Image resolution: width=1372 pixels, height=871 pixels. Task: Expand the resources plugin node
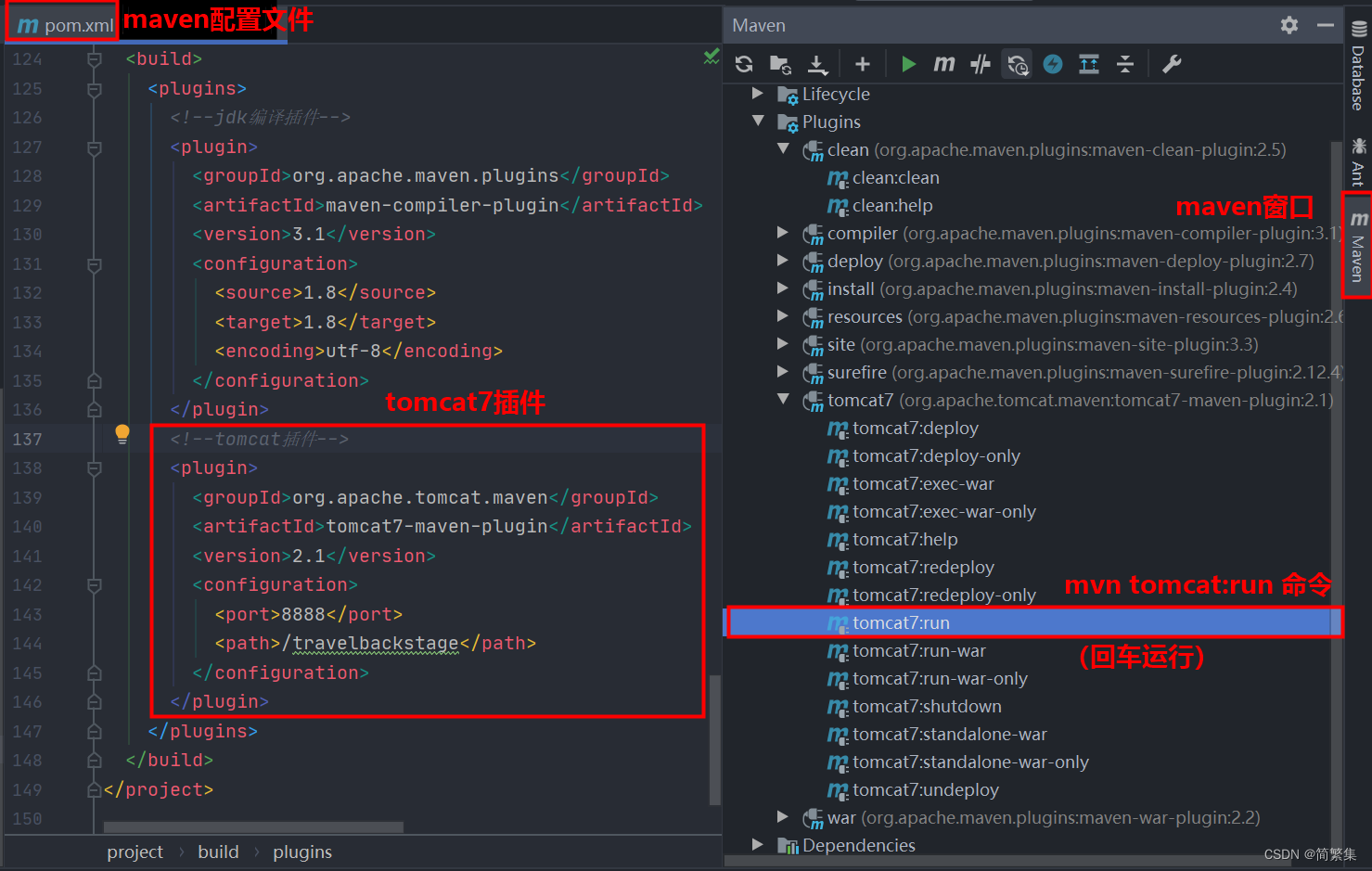(x=783, y=315)
